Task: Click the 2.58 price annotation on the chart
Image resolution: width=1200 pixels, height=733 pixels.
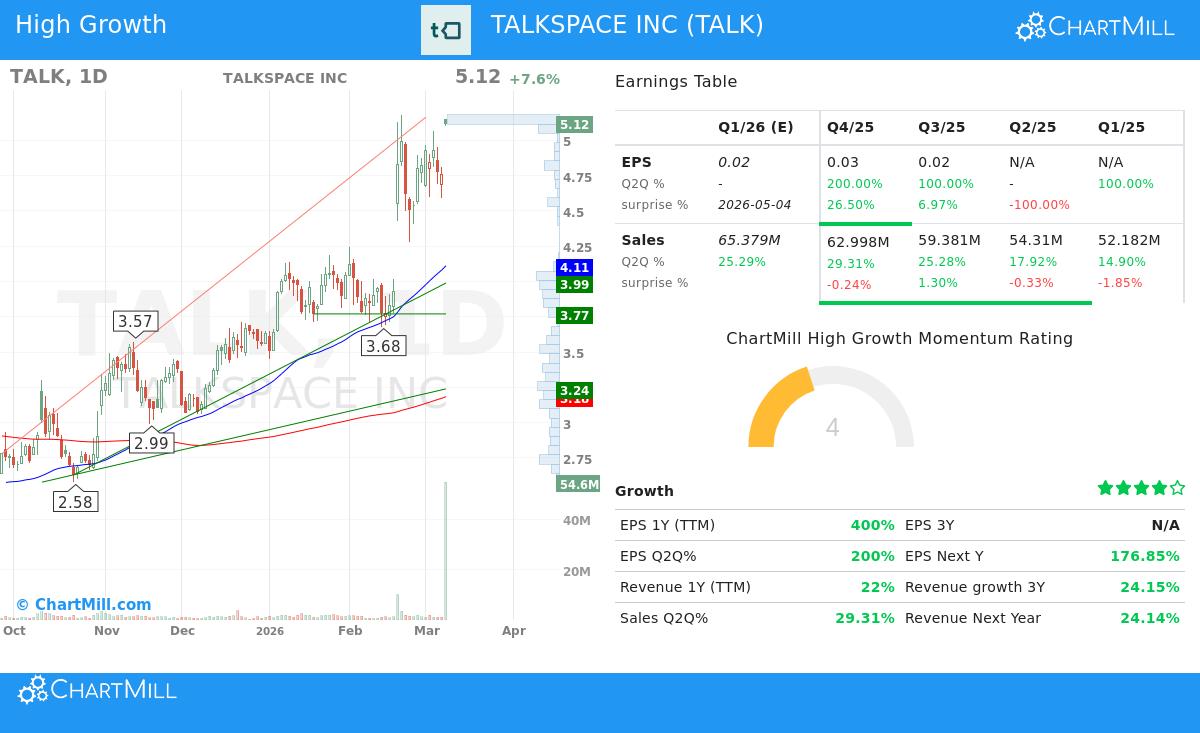Action: coord(76,502)
